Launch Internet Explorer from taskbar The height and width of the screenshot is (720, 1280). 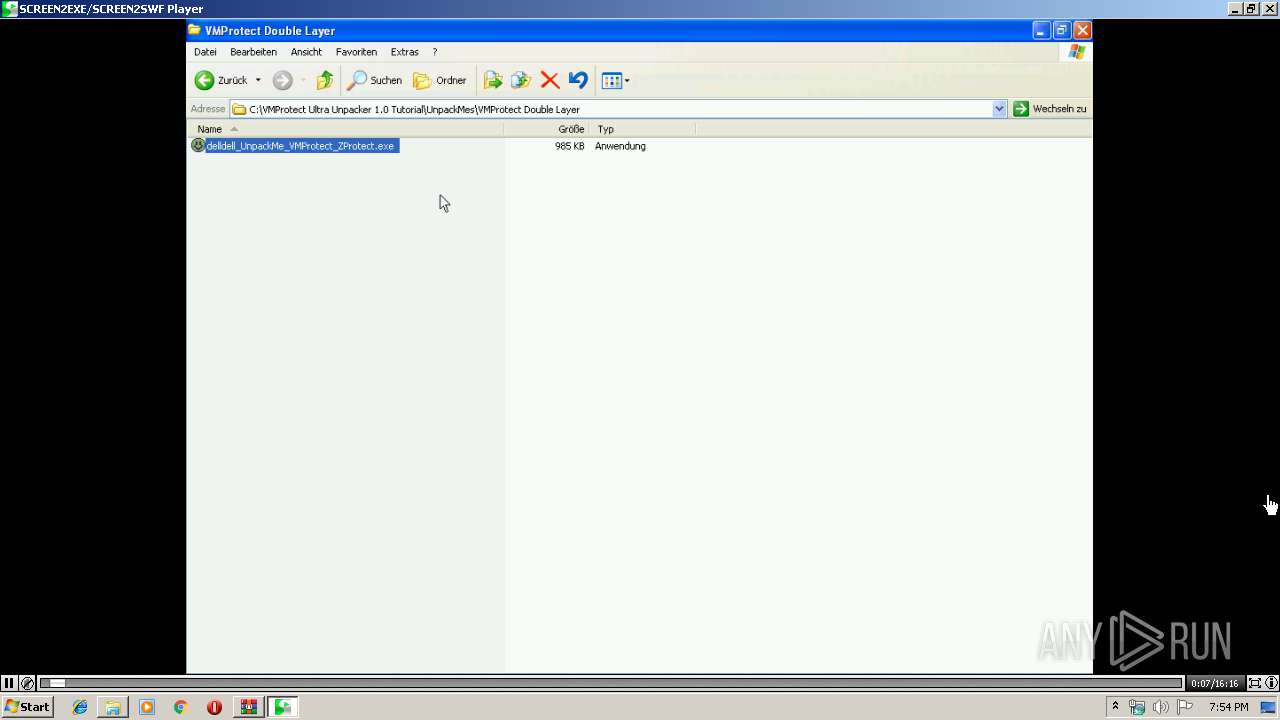pyautogui.click(x=80, y=707)
